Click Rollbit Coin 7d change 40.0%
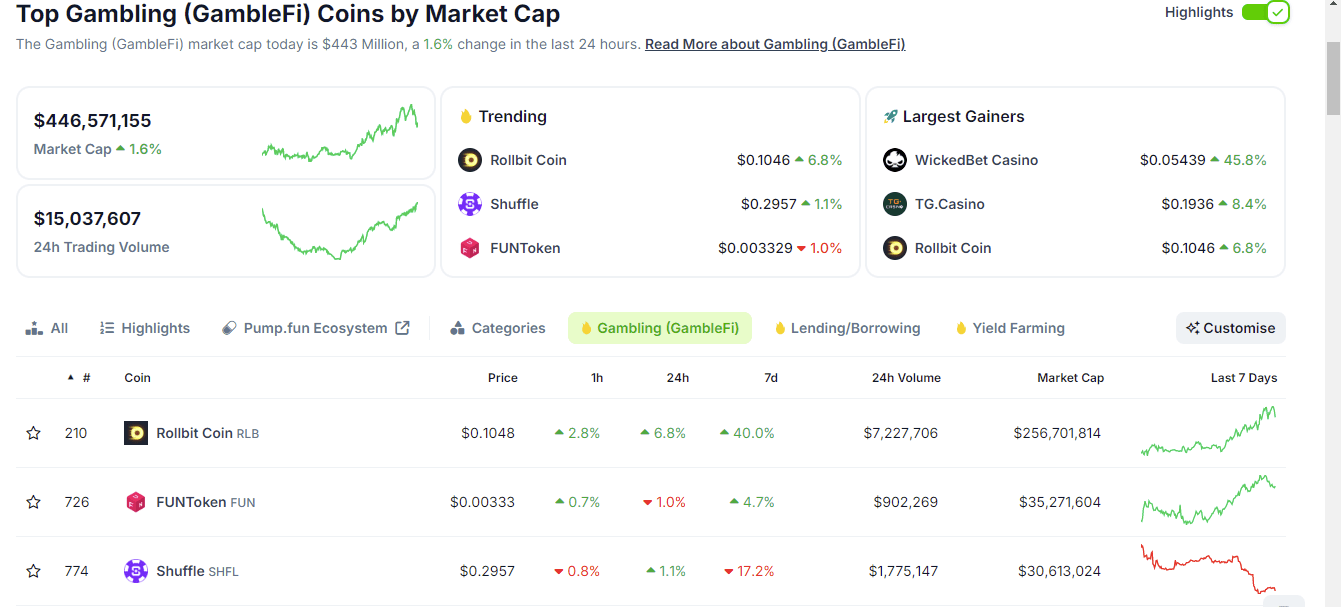 pos(747,433)
